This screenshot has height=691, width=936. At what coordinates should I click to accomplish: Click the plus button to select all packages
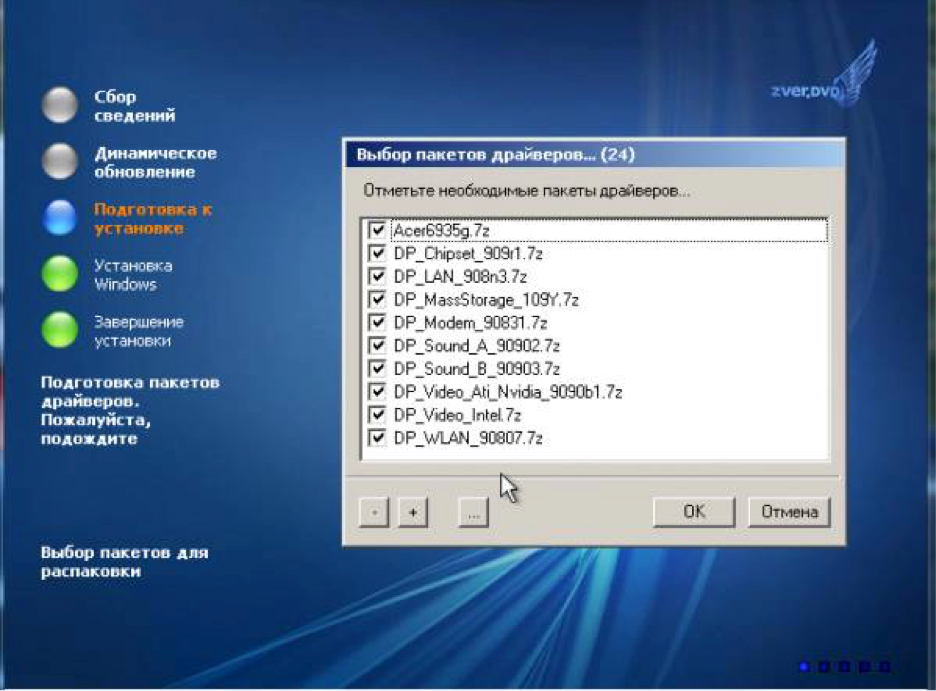coord(413,512)
